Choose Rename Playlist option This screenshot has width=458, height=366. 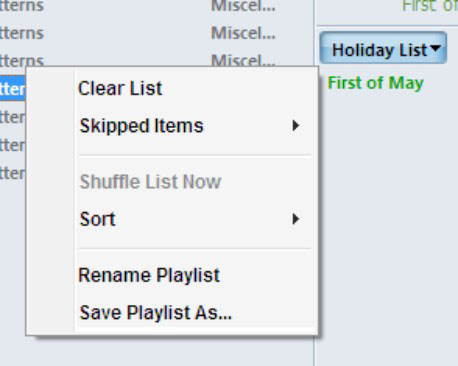click(x=149, y=275)
